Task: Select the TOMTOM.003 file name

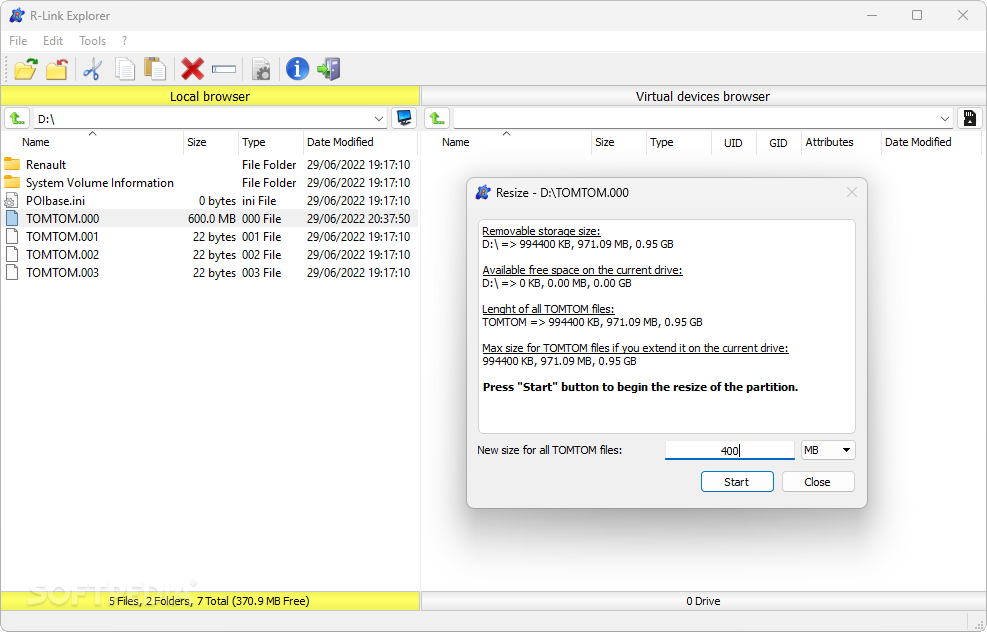Action: click(x=62, y=273)
